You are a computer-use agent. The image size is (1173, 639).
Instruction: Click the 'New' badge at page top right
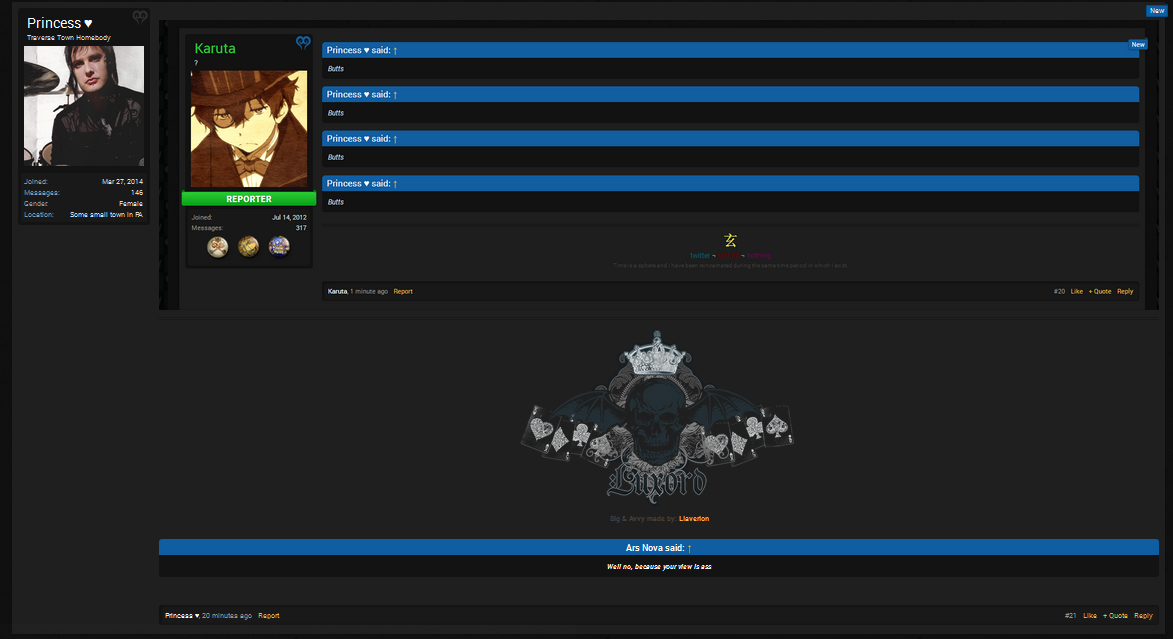coord(1157,10)
